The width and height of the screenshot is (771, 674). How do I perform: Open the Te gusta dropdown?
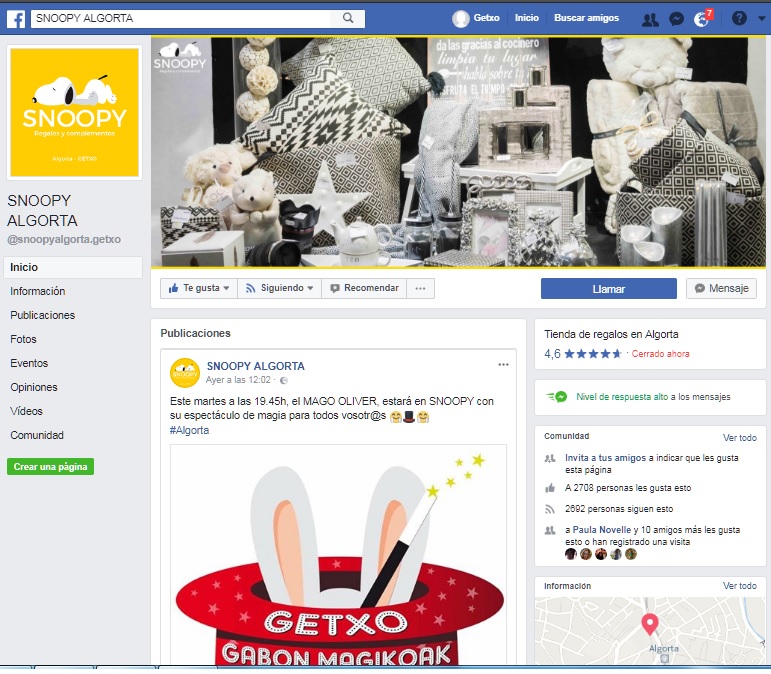[199, 288]
